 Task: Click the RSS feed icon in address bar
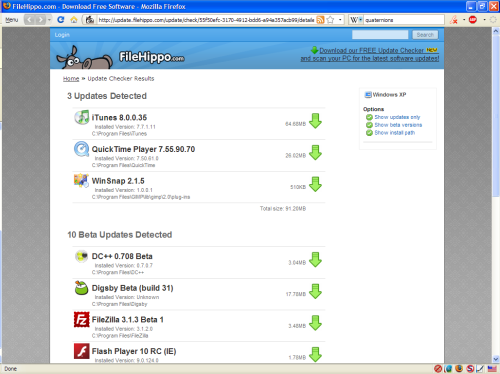[320, 20]
